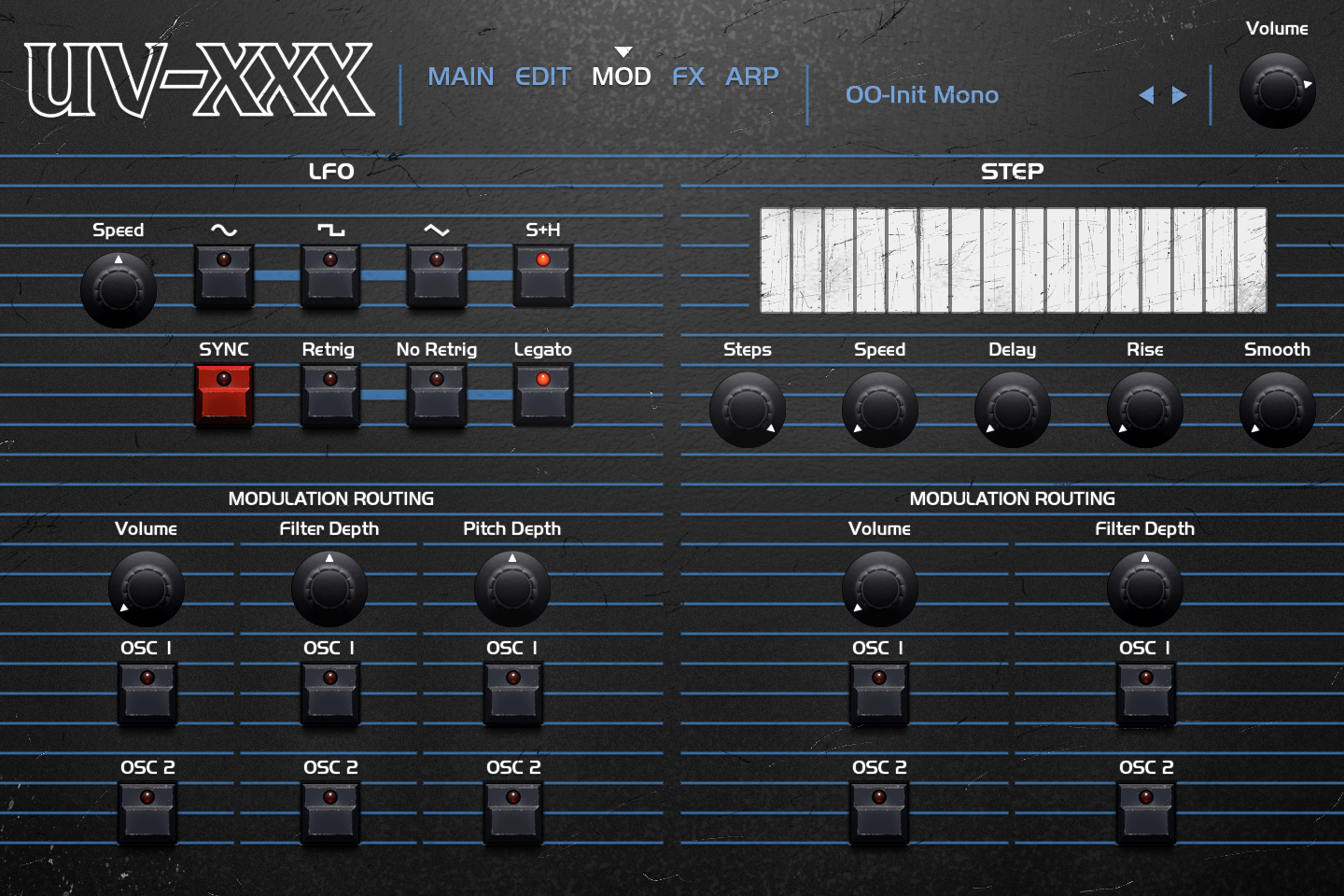This screenshot has width=1344, height=896.
Task: Select the square wave LFO shape button
Action: click(330, 275)
